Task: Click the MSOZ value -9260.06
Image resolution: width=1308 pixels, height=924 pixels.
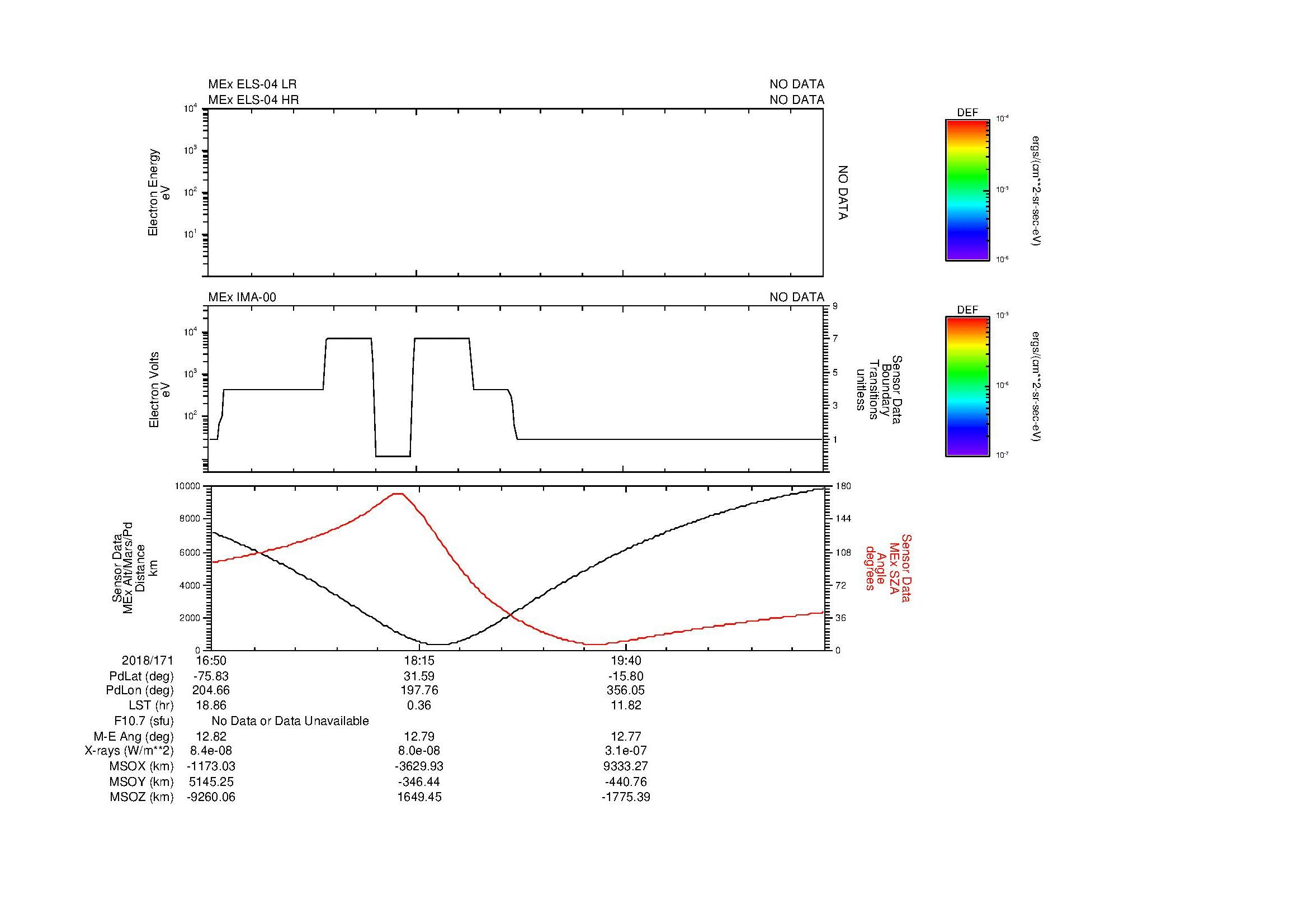Action: click(211, 797)
